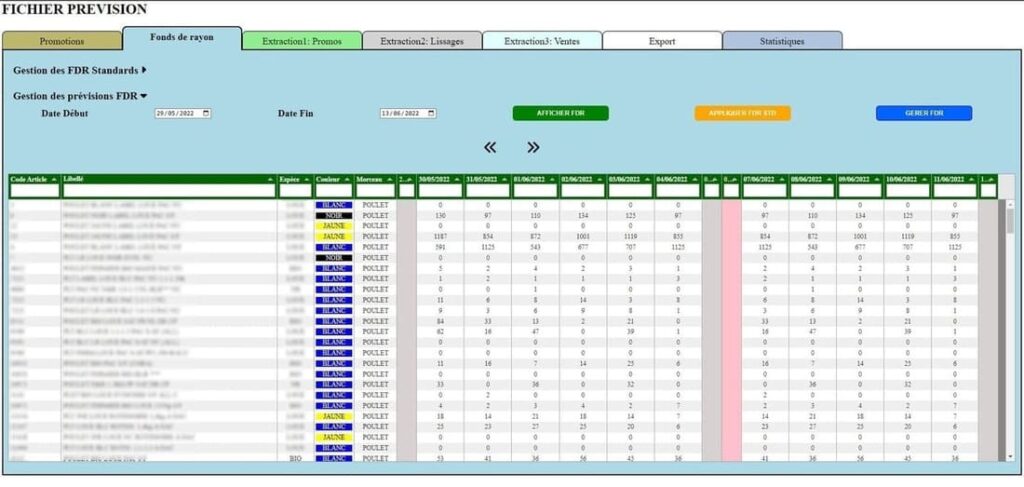The image size is (1024, 487).
Task: Focus the 07/06/2022 column filter box
Action: pos(765,191)
